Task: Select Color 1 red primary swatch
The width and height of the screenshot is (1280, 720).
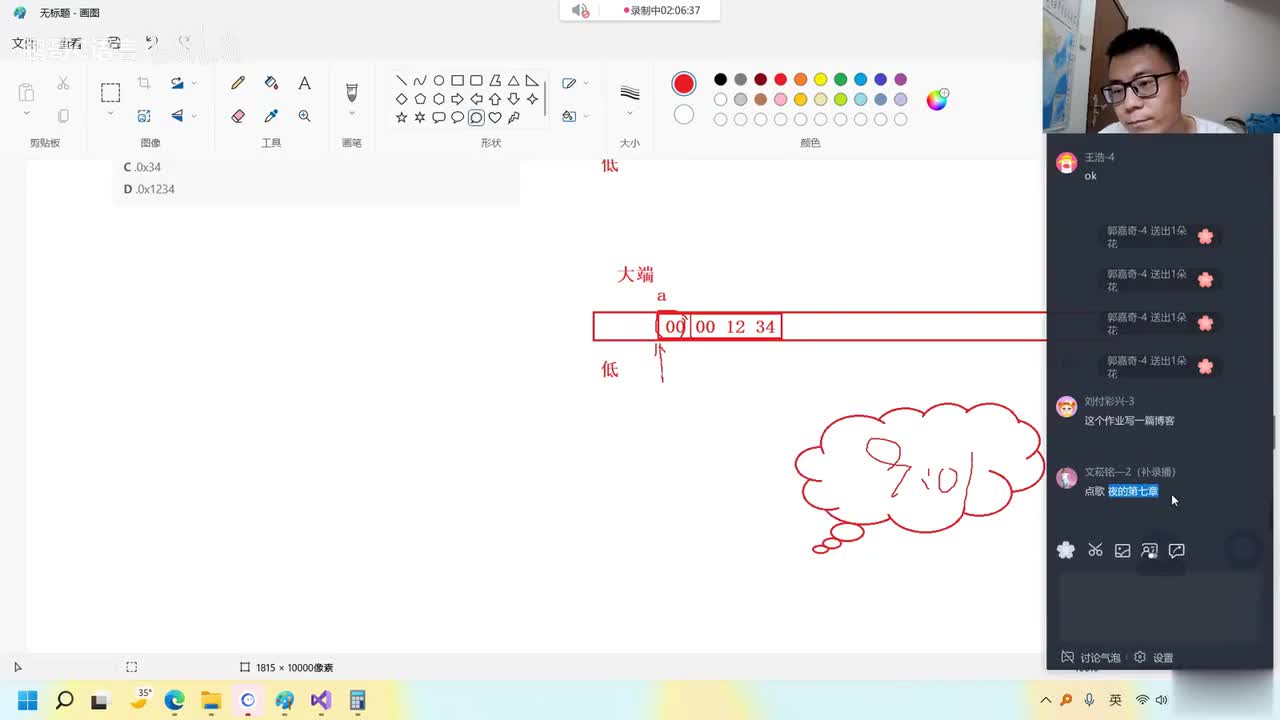Action: point(684,84)
